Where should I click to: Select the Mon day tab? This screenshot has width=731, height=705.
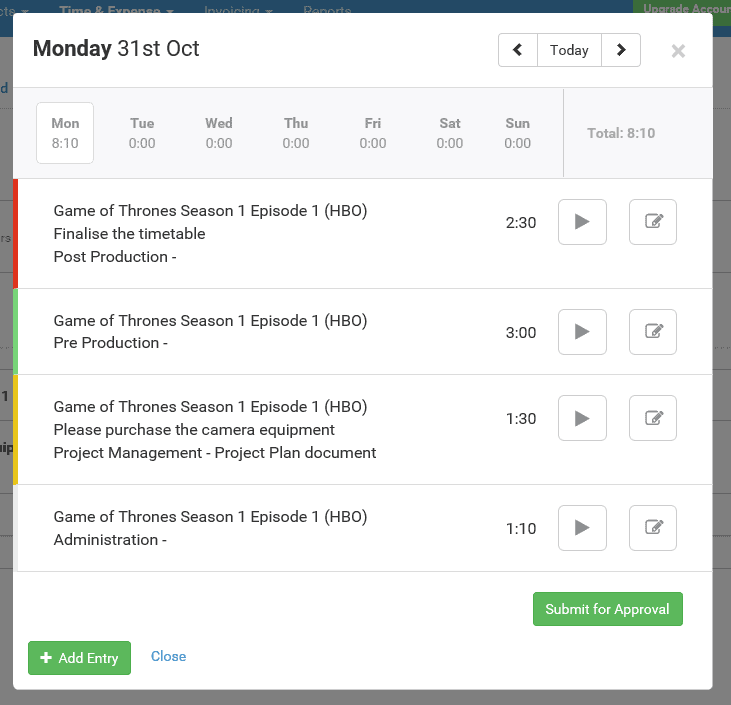65,133
